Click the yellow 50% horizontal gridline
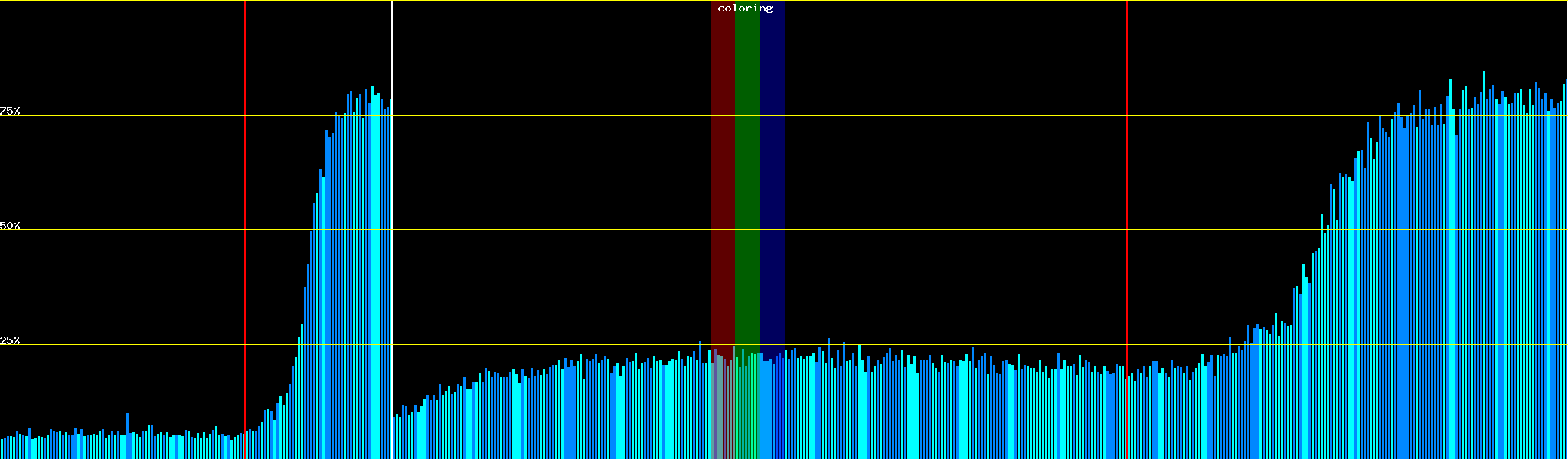1568x459 pixels. click(x=919, y=230)
